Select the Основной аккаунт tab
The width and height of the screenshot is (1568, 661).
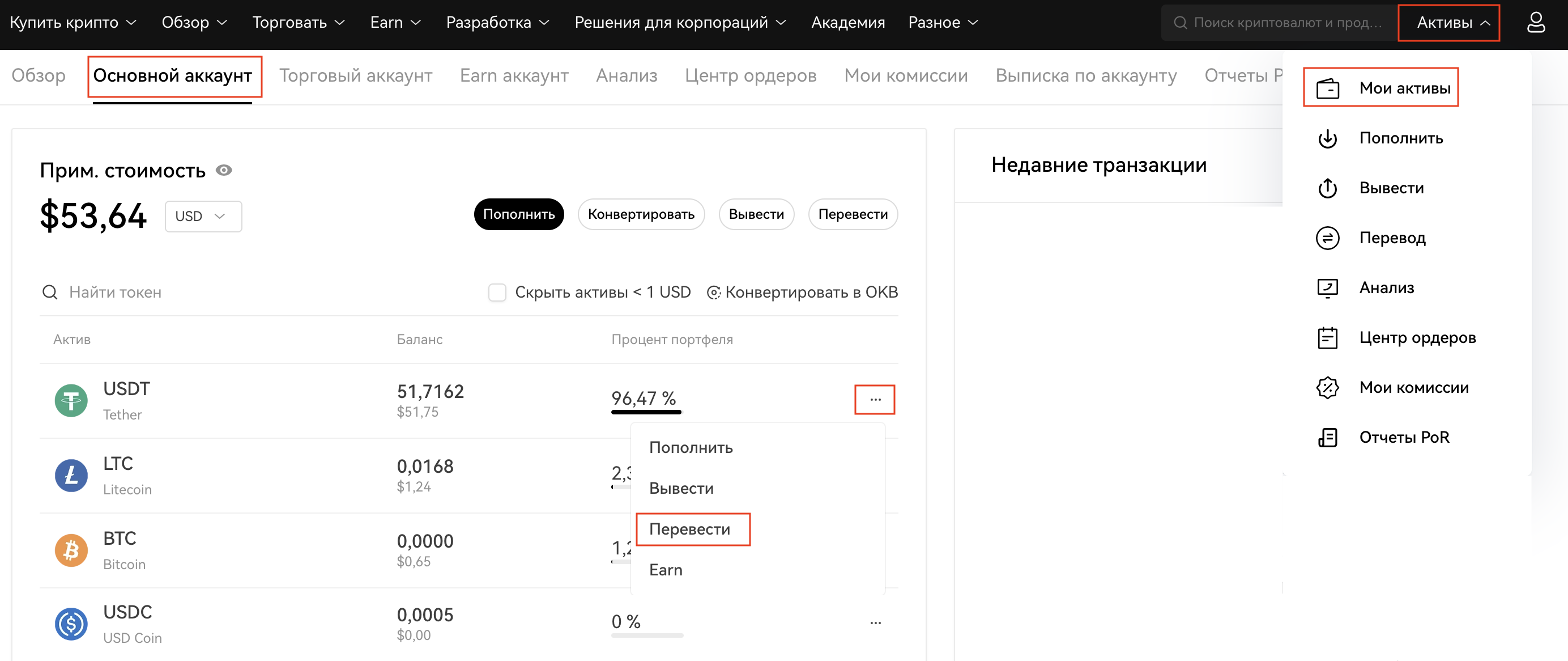tap(172, 75)
